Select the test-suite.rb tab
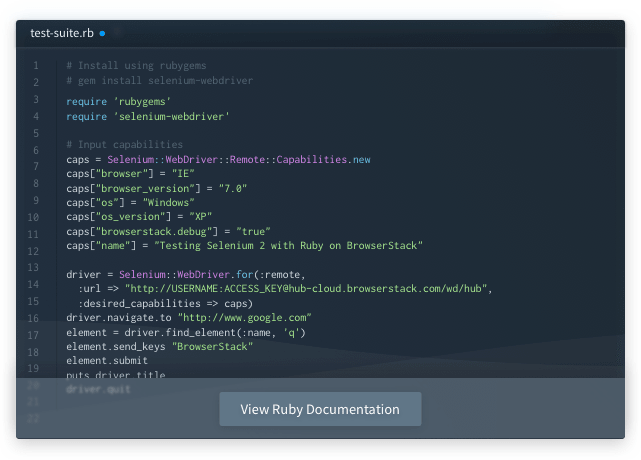 (x=62, y=33)
